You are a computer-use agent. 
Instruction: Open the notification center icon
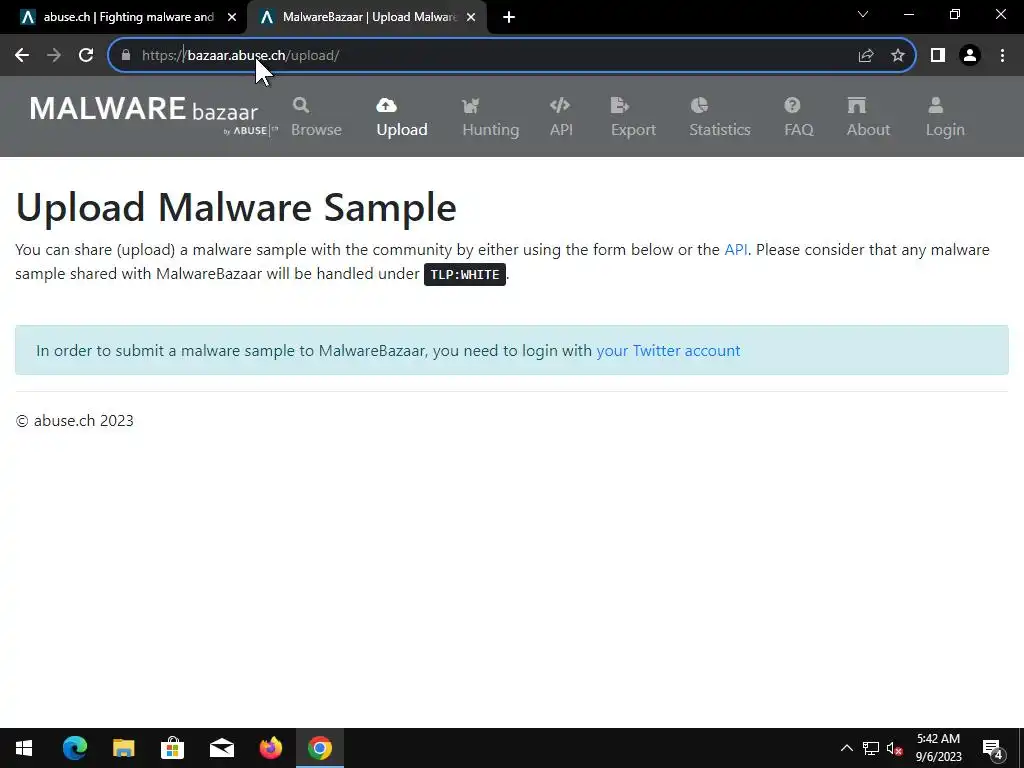993,748
